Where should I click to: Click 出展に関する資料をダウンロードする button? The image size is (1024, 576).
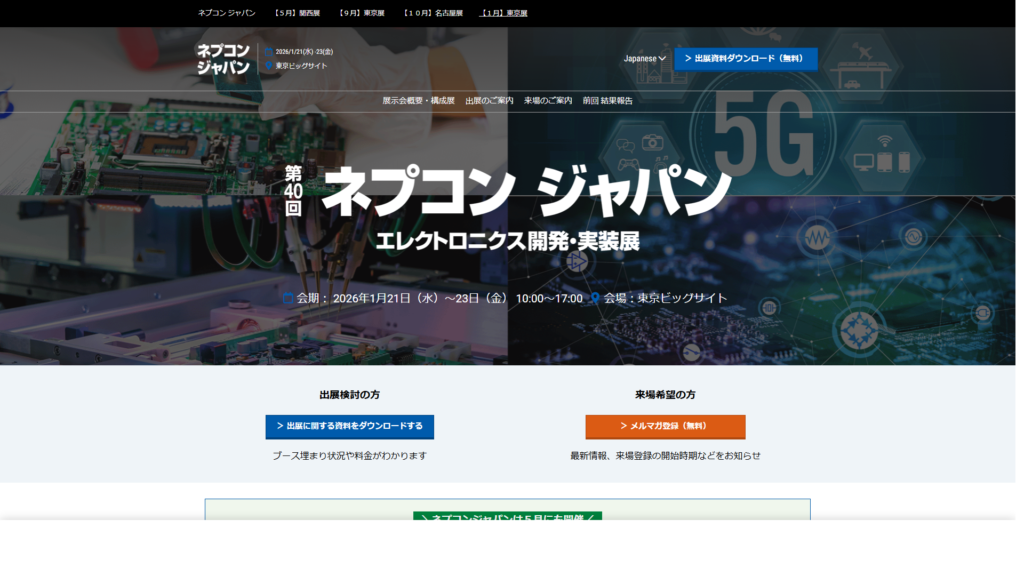(349, 426)
